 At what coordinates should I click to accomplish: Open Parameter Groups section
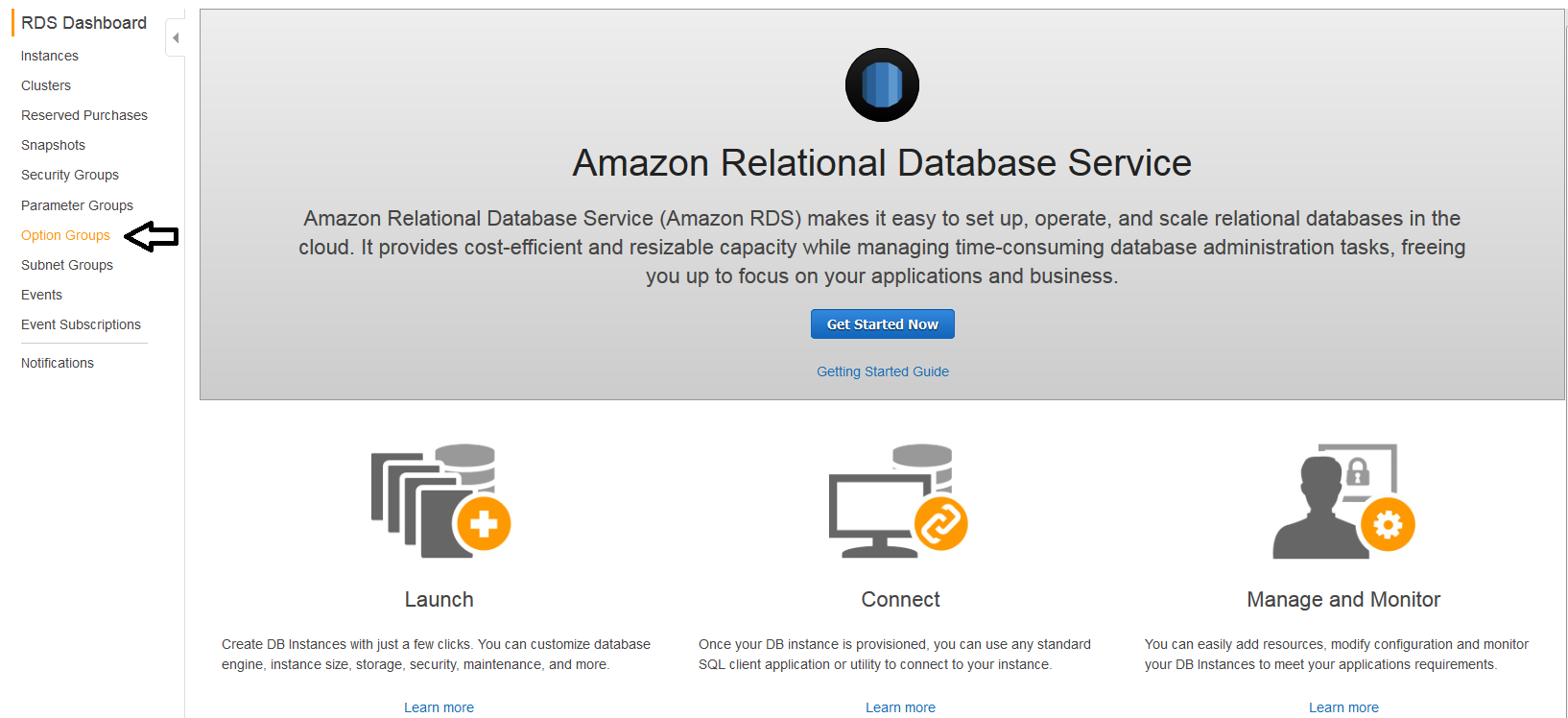(77, 205)
